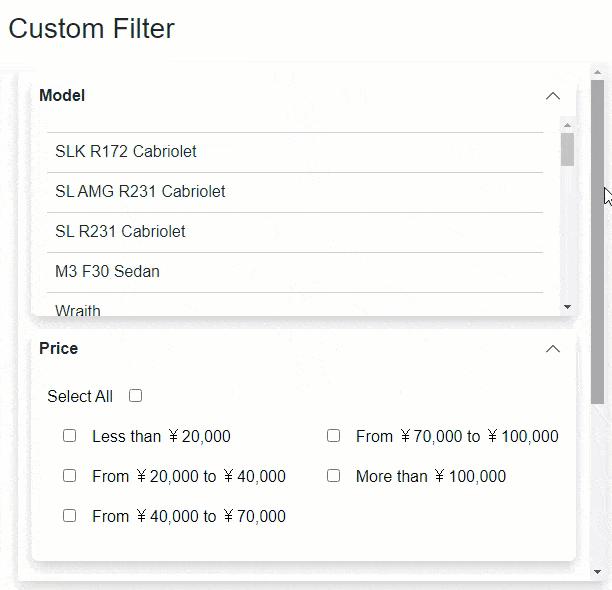
Task: Click the outer panel scrollbar thumb
Action: pos(597,242)
